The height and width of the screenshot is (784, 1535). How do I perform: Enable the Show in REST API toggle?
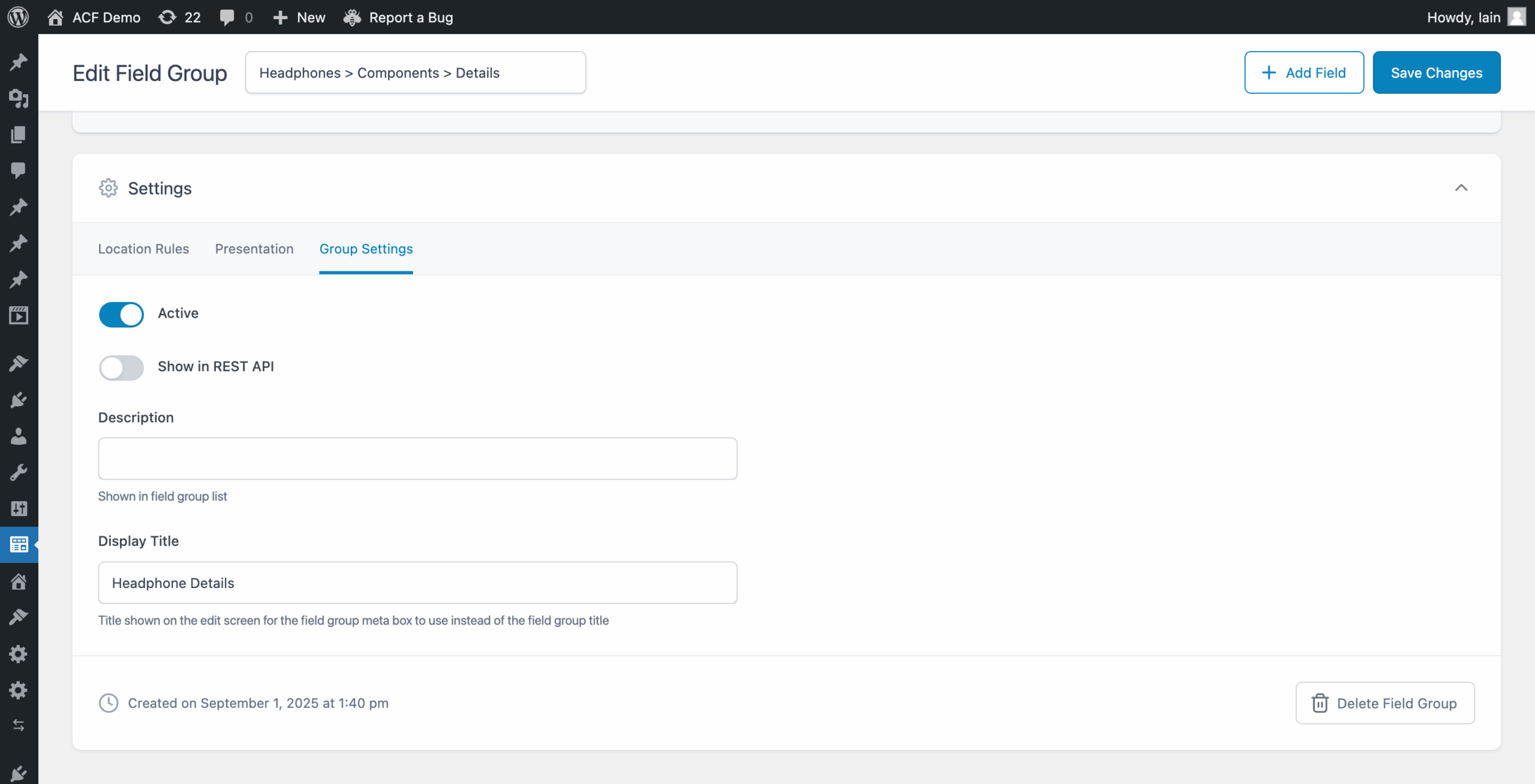click(121, 367)
